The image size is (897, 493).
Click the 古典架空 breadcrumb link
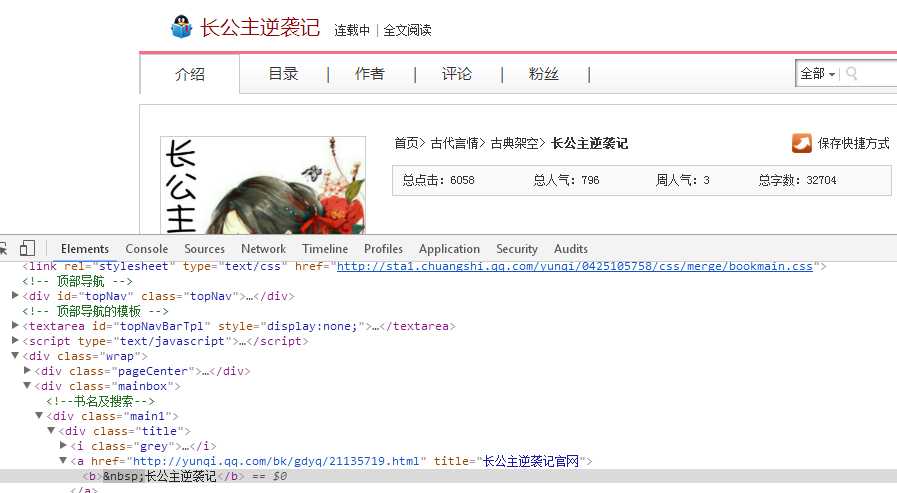(x=514, y=143)
